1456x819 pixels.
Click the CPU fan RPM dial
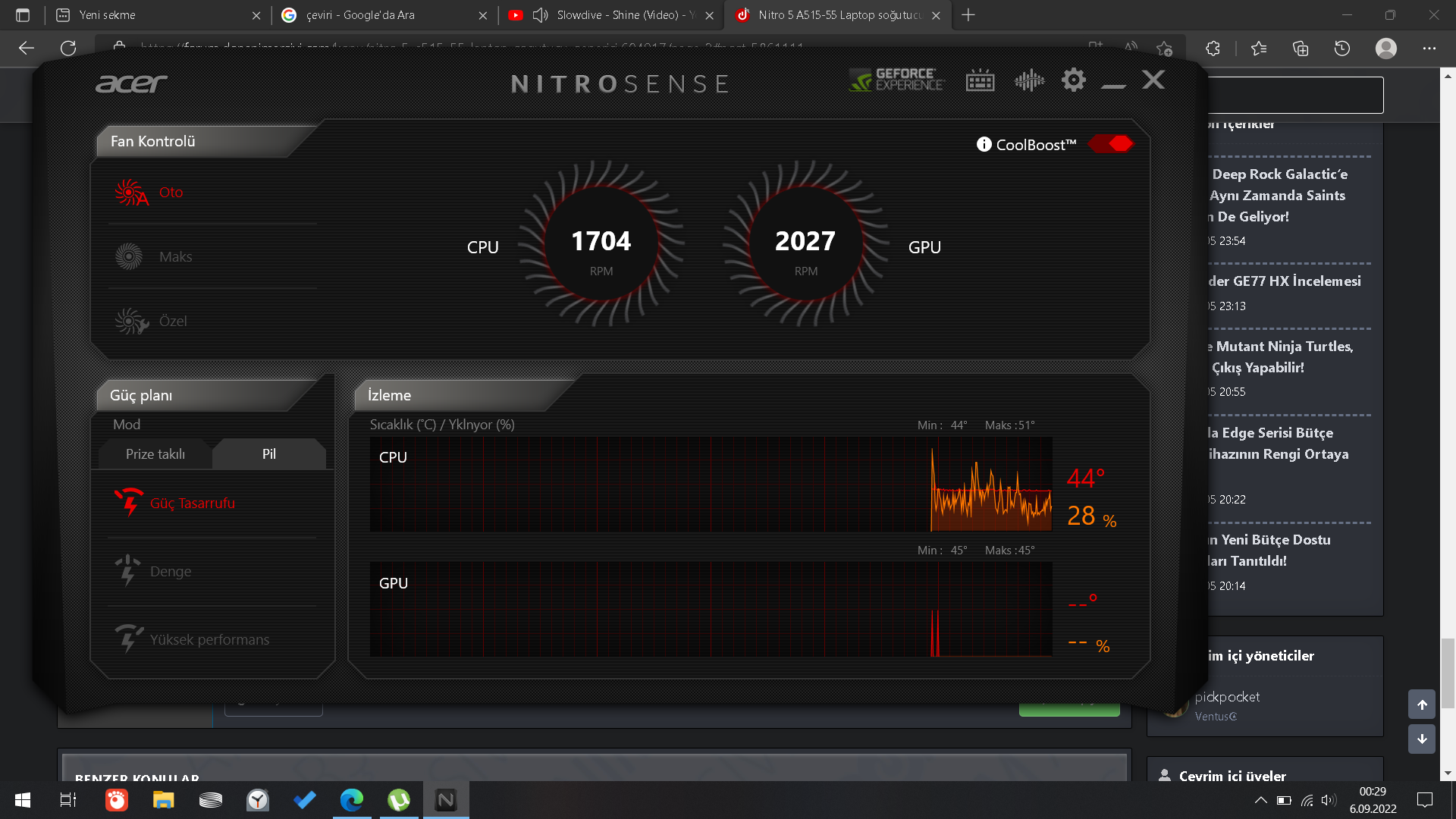tap(601, 244)
